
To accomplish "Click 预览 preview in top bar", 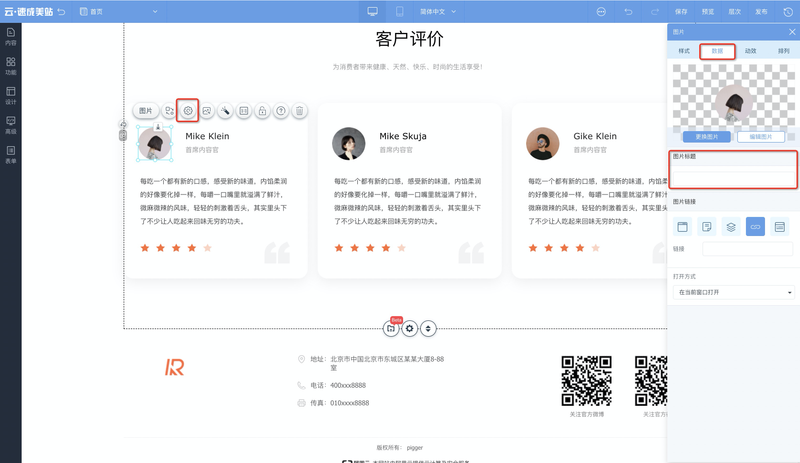I will coord(708,11).
